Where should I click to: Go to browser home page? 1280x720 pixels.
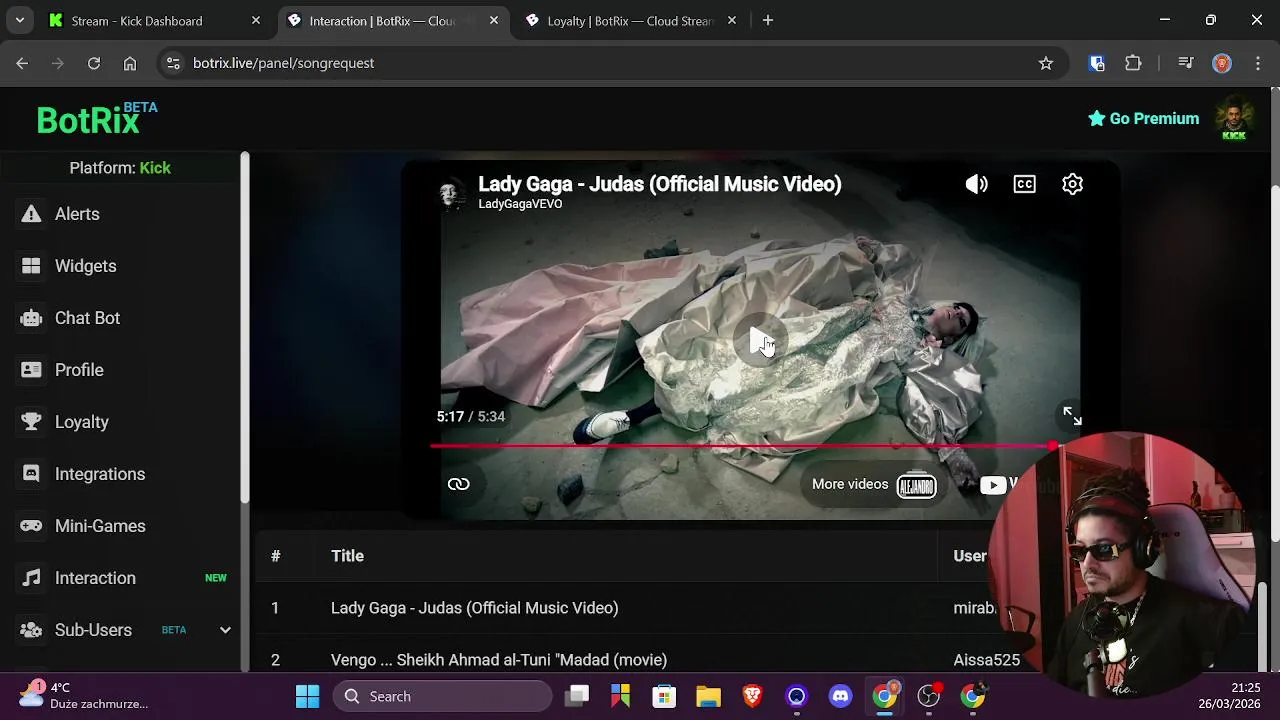130,63
